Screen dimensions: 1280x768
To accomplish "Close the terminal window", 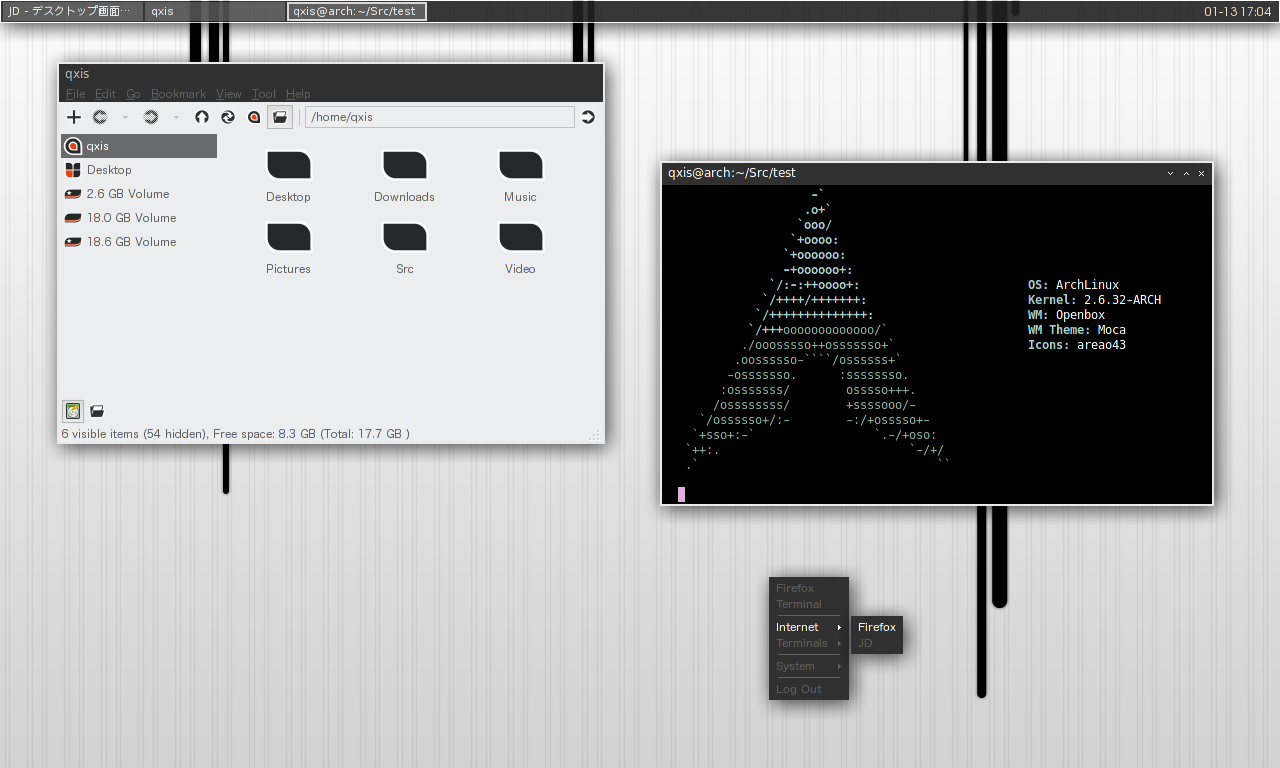I will point(1201,173).
